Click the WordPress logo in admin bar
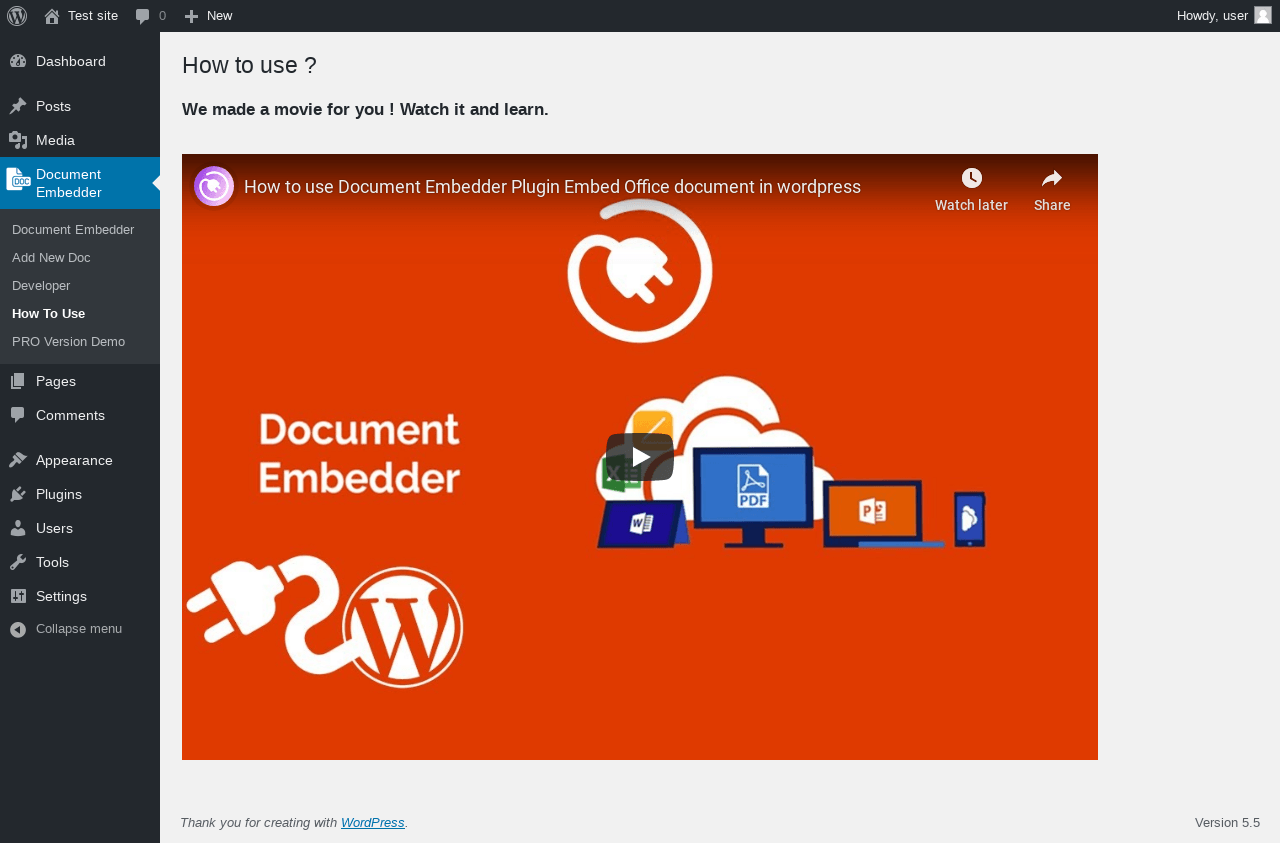 pos(17,16)
